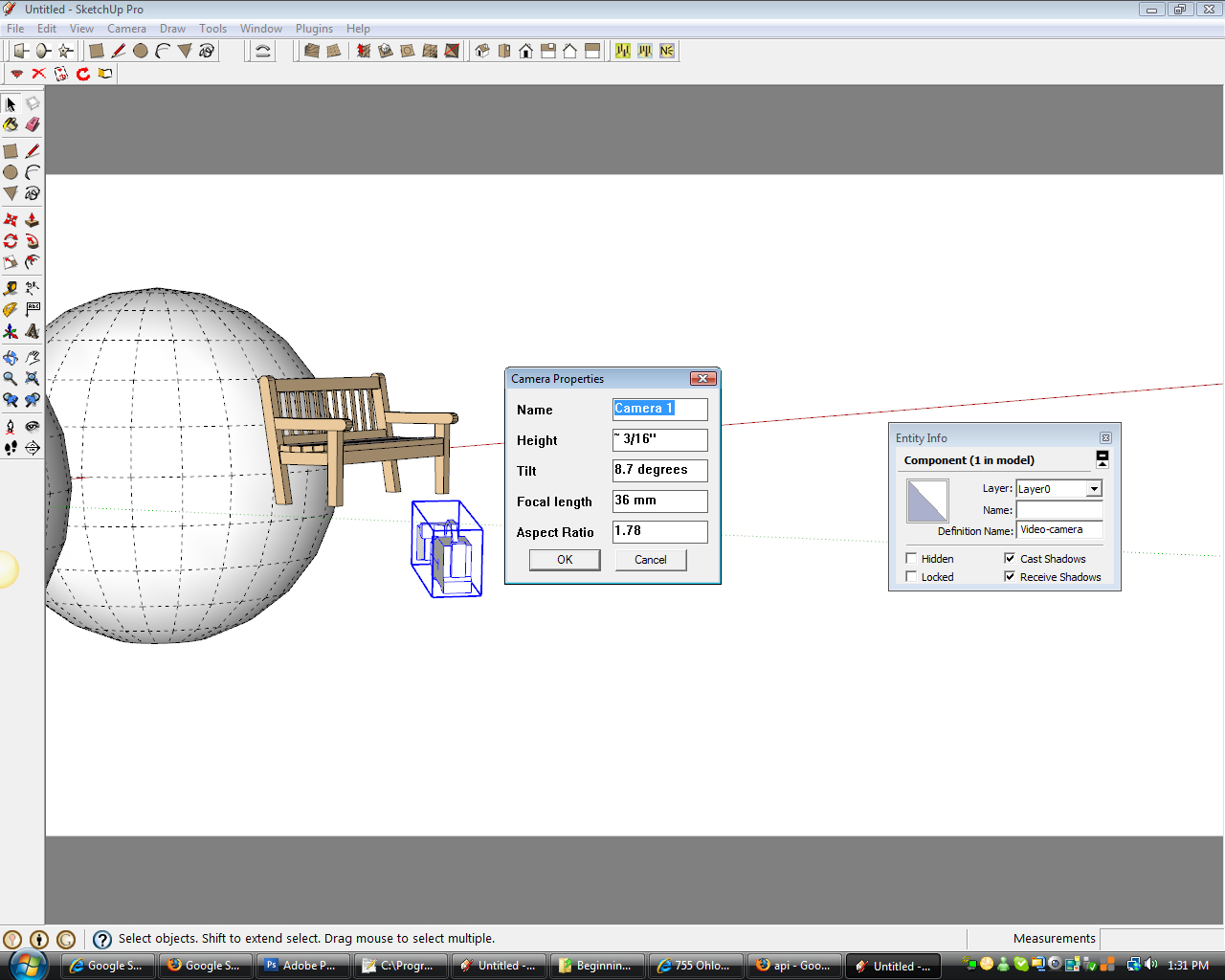Open the Instructor help icon in status bar
Screen dimensions: 1225x980
tap(102, 940)
